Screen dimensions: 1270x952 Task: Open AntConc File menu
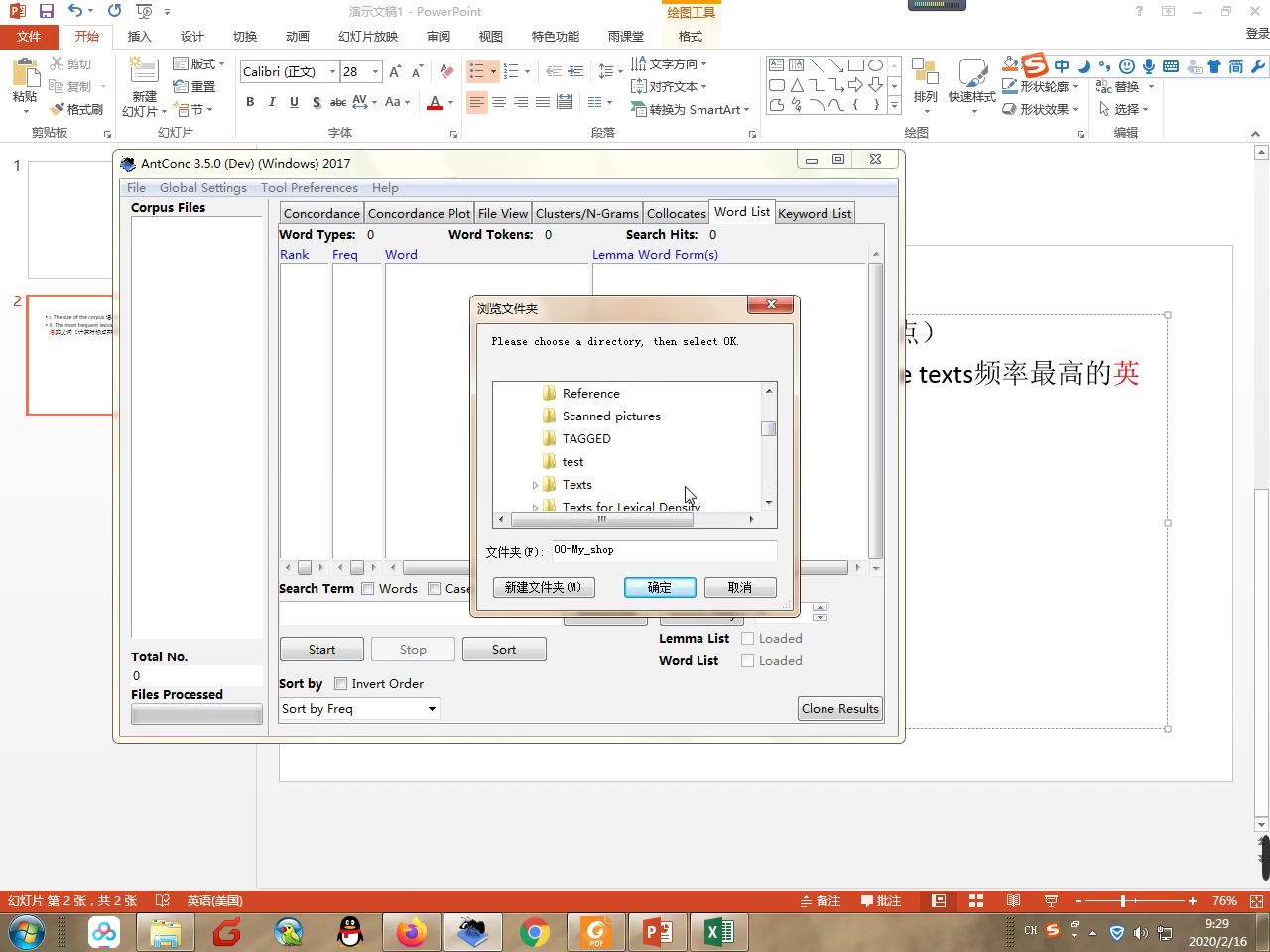[x=136, y=187]
